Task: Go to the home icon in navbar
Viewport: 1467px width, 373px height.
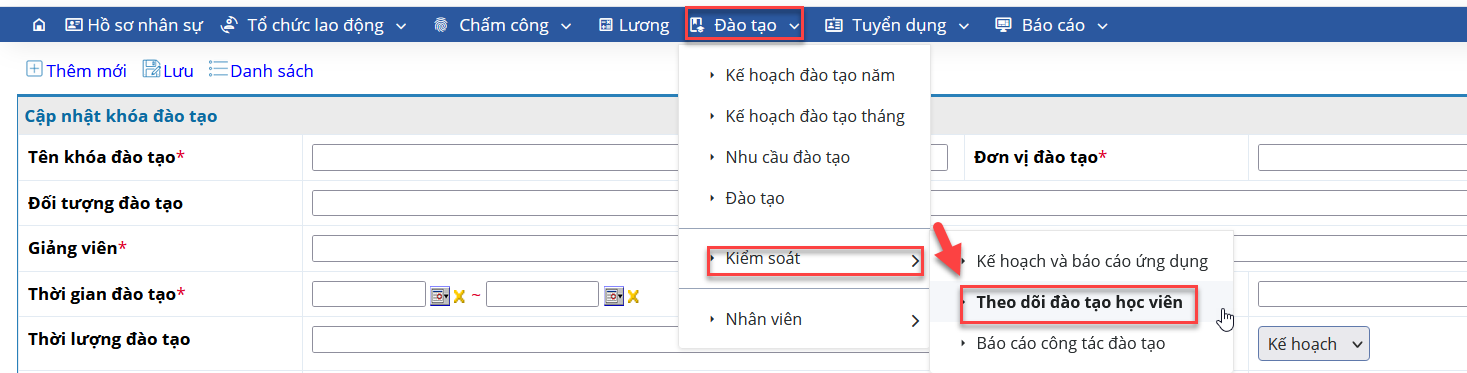Action: click(x=39, y=25)
